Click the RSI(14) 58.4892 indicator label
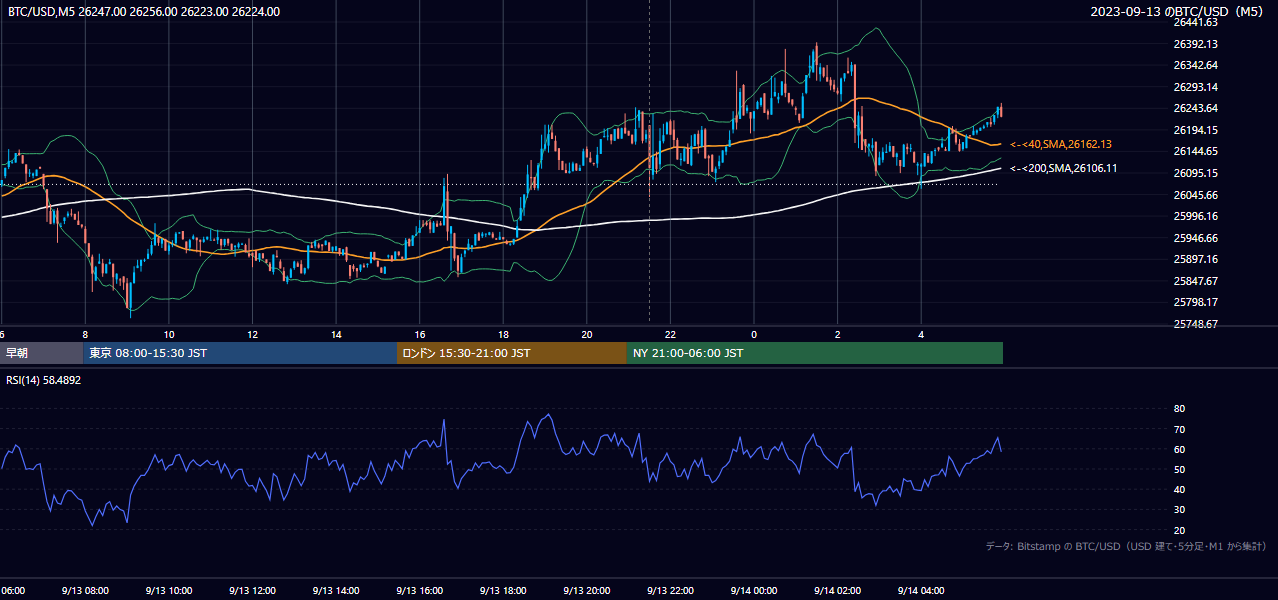The height and width of the screenshot is (600, 1278). [x=44, y=380]
